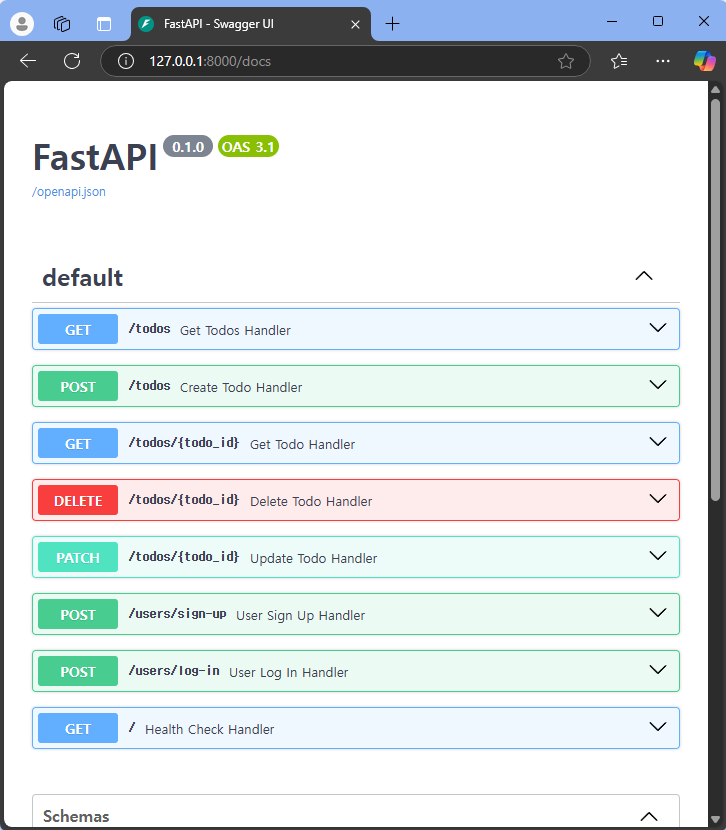Image resolution: width=726 pixels, height=830 pixels.
Task: Expand PATCH /todos/{todo_id} Update Todo Handler
Action: point(356,557)
